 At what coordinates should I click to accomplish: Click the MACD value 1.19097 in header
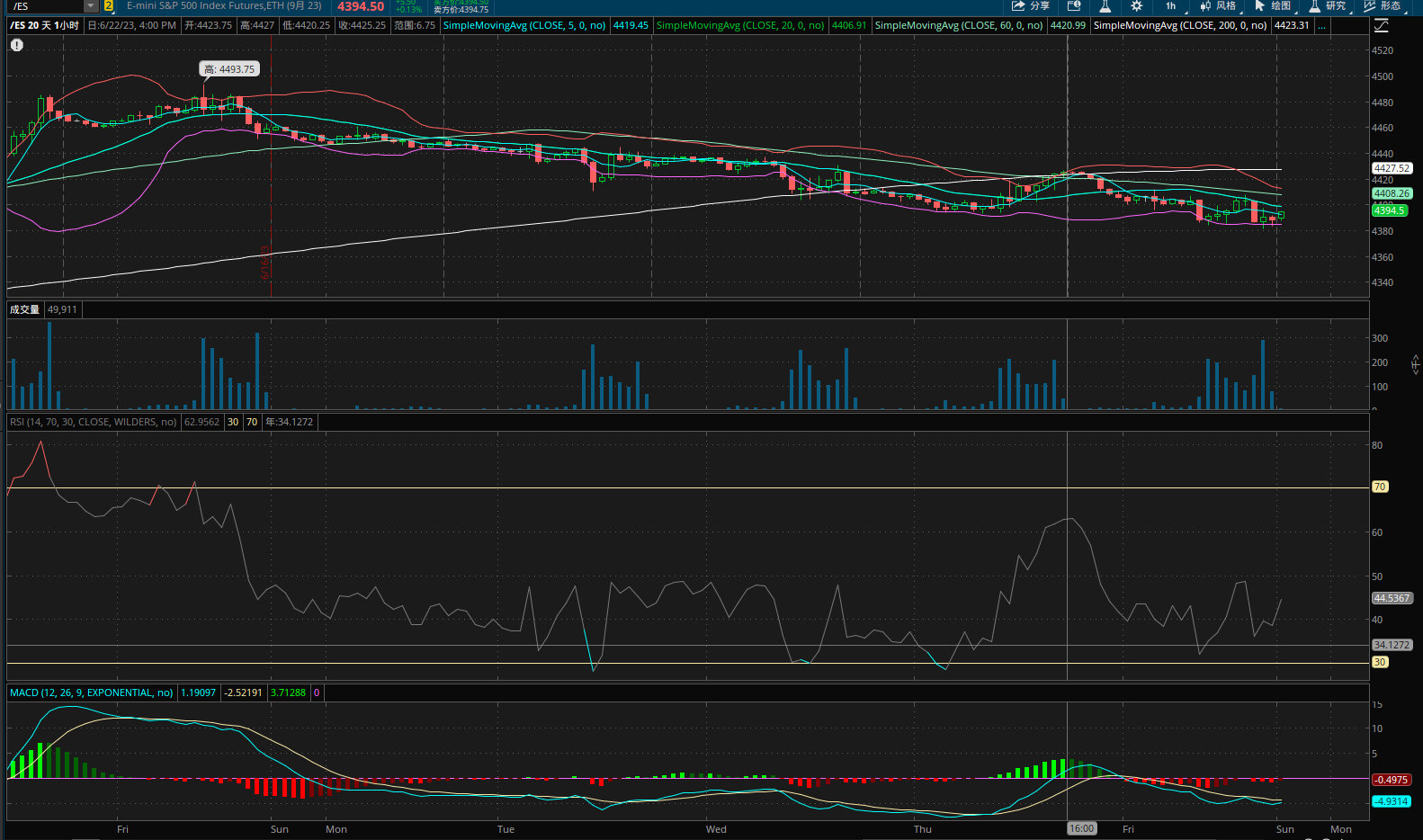[198, 693]
